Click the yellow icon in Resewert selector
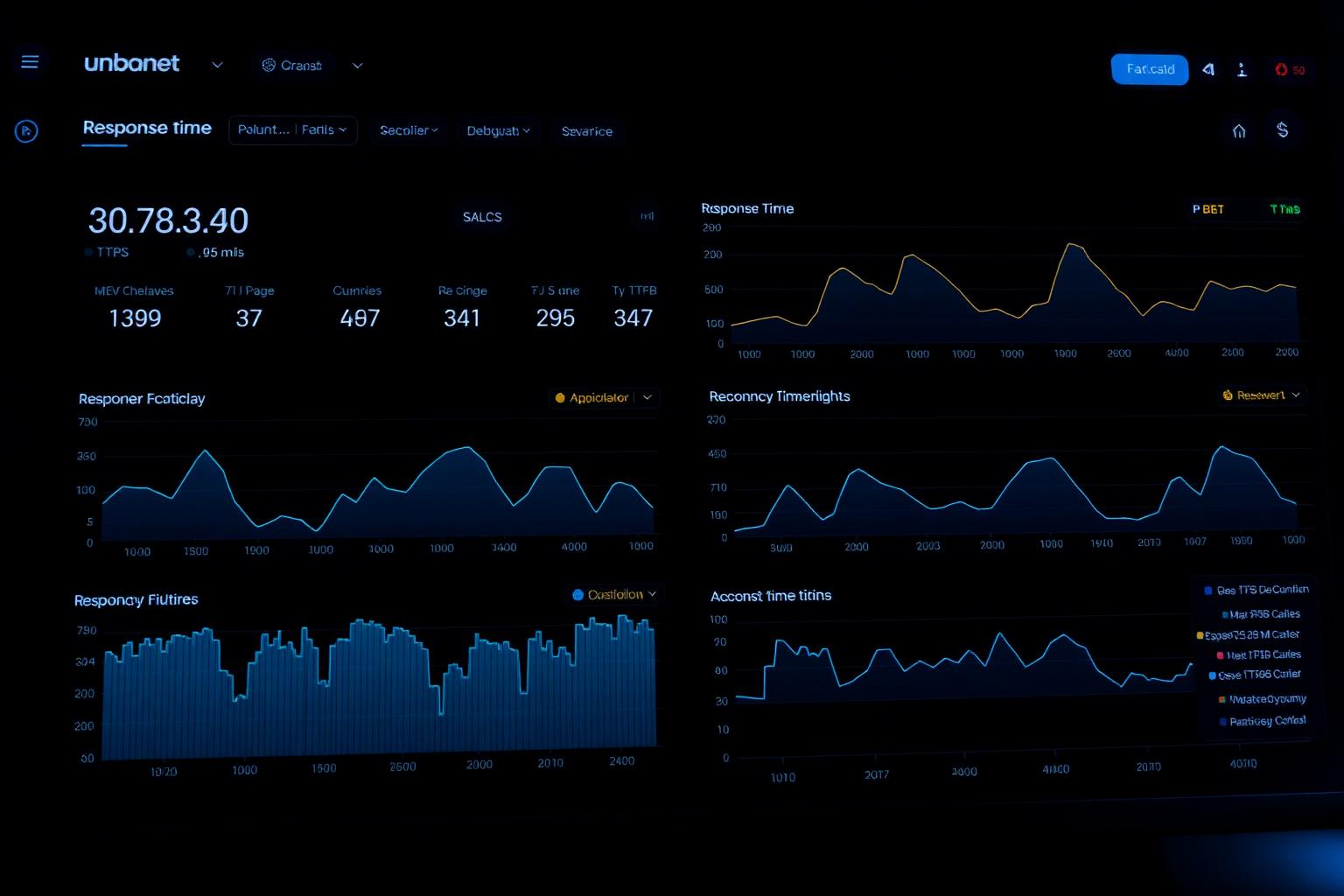Image resolution: width=1344 pixels, height=896 pixels. (x=1228, y=395)
